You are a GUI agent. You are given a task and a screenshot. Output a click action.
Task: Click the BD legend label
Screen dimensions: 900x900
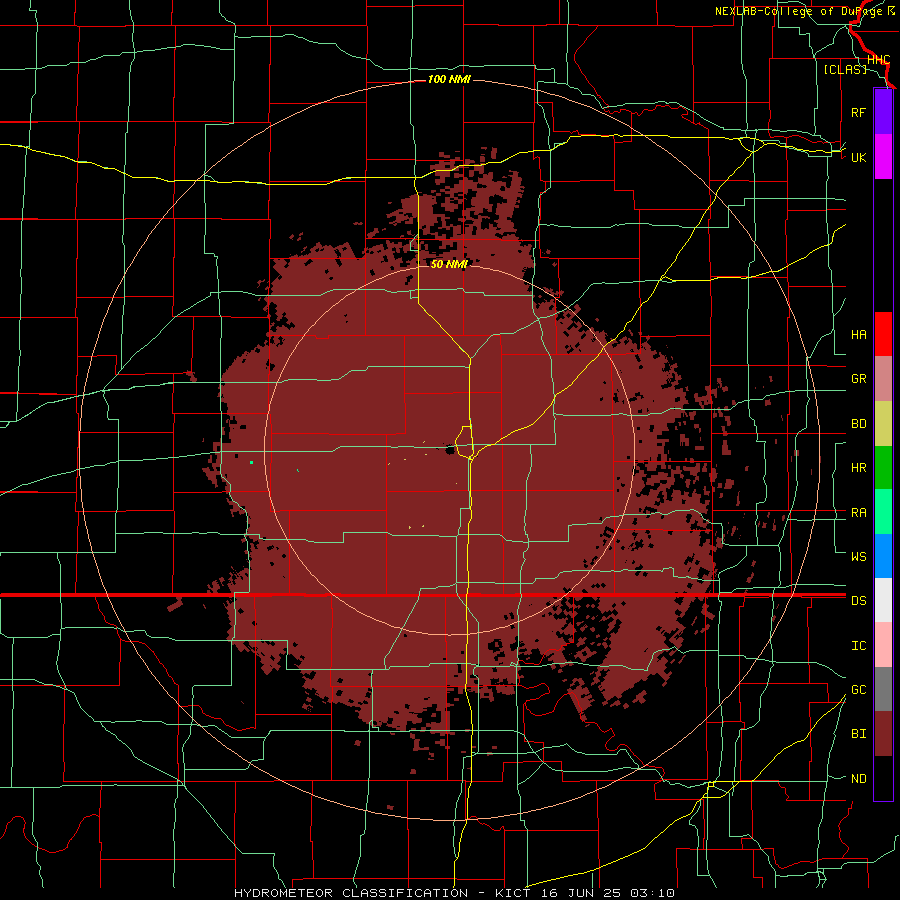[859, 424]
